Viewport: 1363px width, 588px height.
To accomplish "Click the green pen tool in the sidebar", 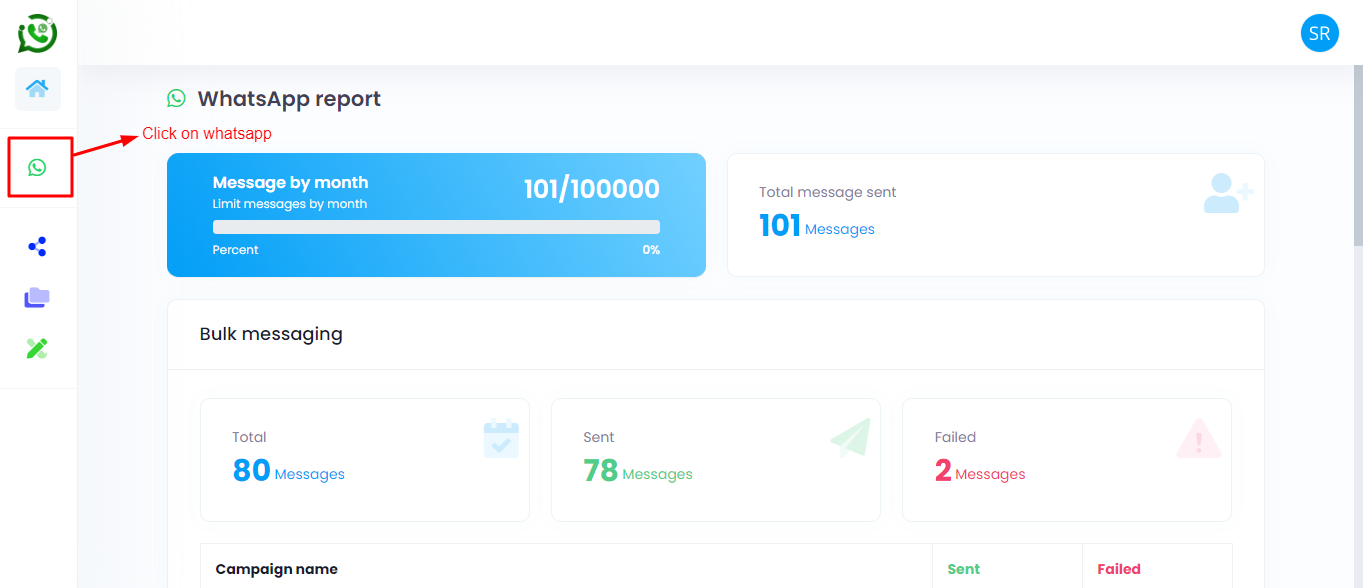I will [37, 348].
